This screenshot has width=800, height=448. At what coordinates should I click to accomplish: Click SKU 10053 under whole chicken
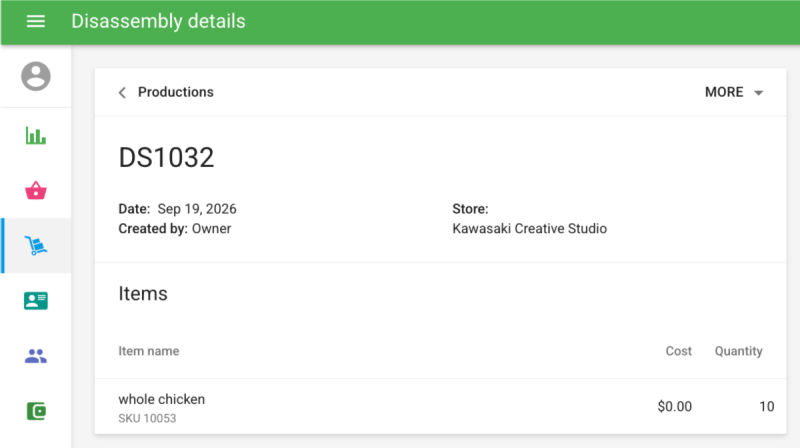tap(147, 418)
